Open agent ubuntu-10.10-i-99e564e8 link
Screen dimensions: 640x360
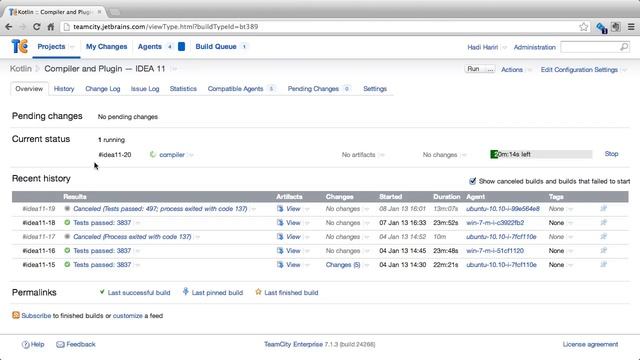(503, 209)
